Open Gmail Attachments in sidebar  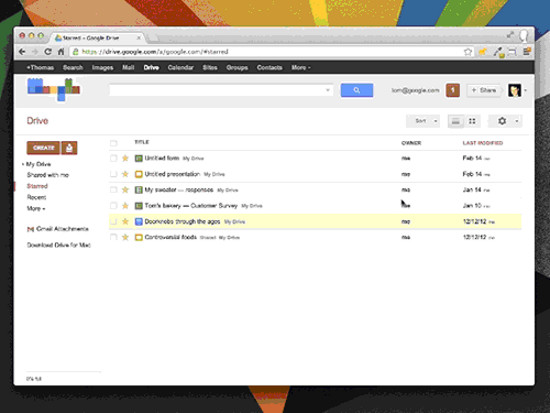62,229
